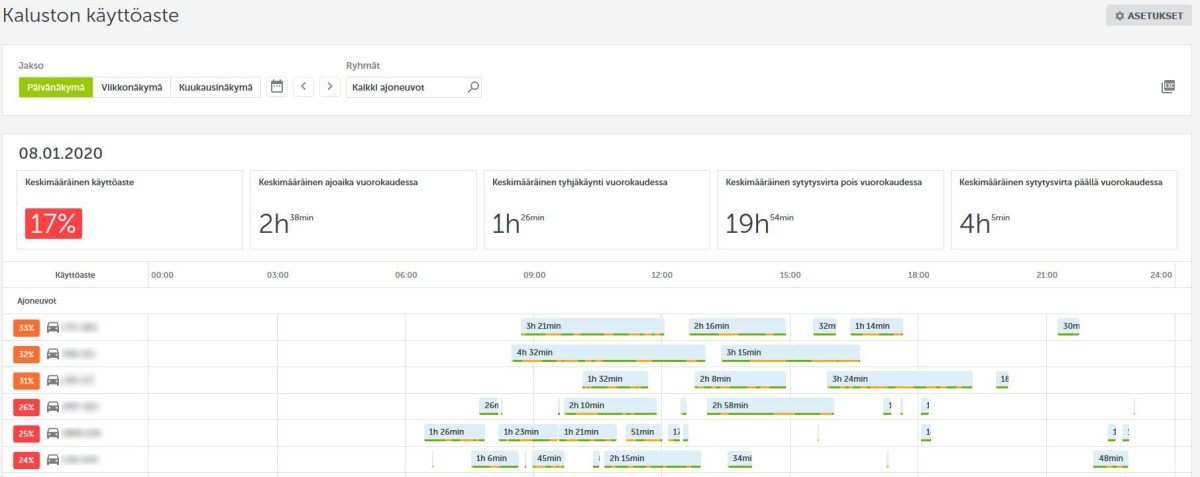Advance to the next day
Viewport: 1200px width, 477px height.
[330, 87]
